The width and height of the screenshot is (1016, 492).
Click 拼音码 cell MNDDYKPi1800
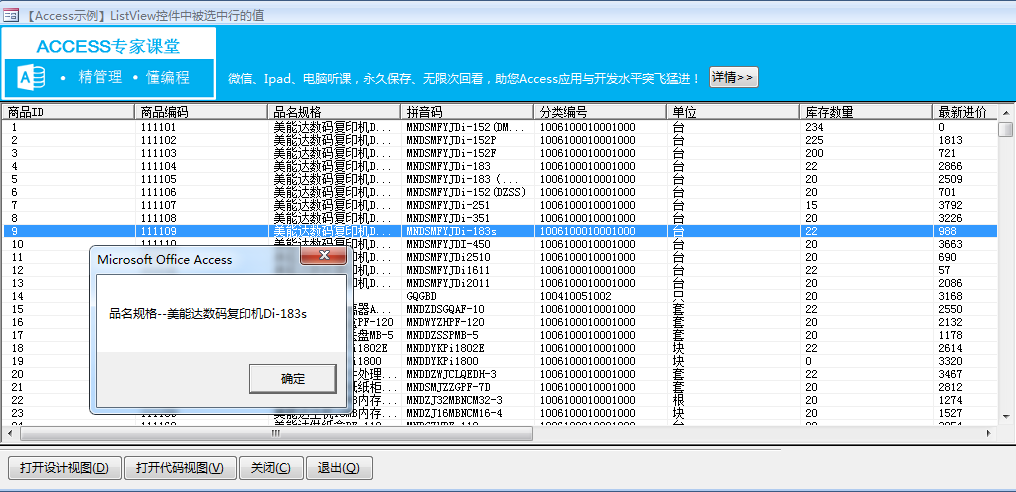[x=442, y=360]
